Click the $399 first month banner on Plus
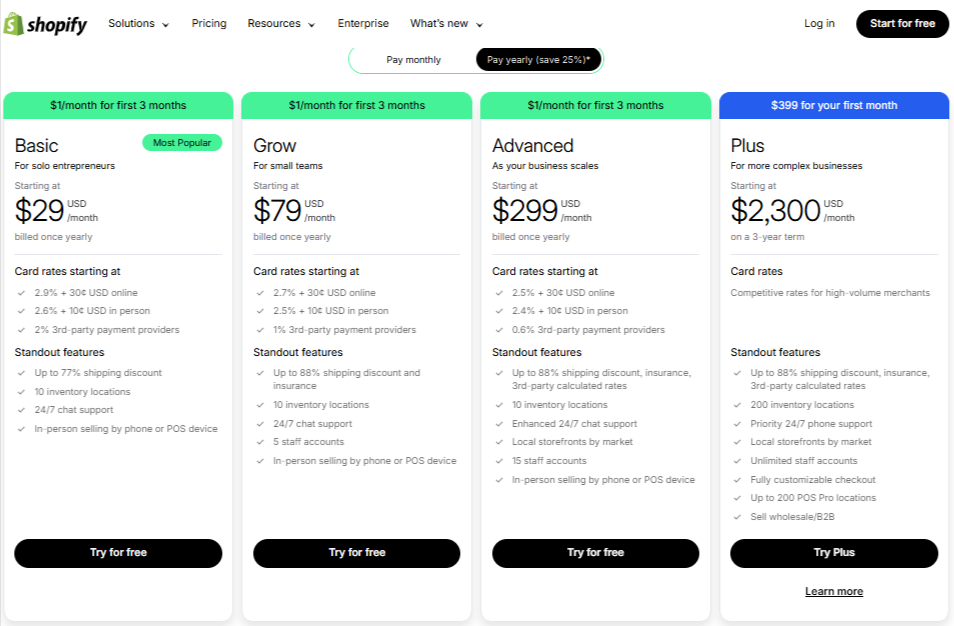This screenshot has width=954, height=626. click(x=834, y=105)
